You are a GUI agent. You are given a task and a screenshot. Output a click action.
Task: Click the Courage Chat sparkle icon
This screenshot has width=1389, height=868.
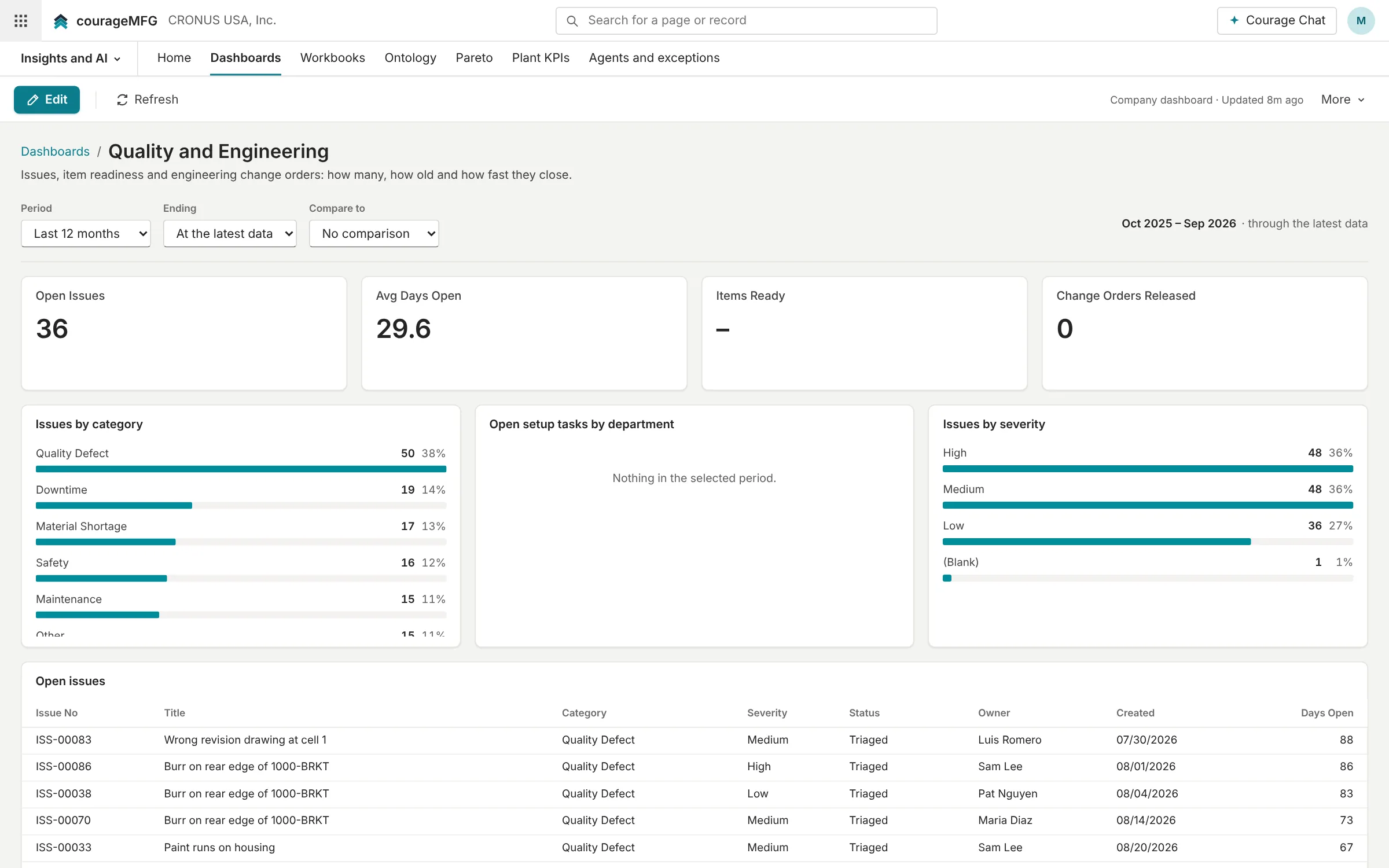pos(1234,20)
